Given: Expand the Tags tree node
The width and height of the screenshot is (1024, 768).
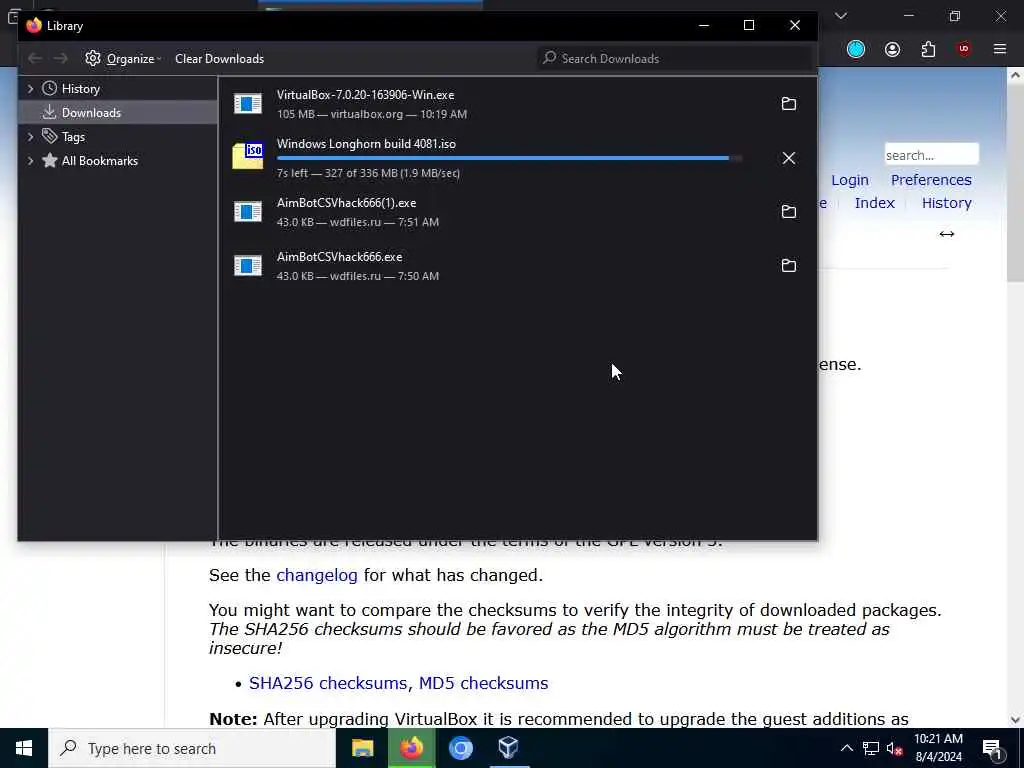Looking at the screenshot, I should point(30,136).
